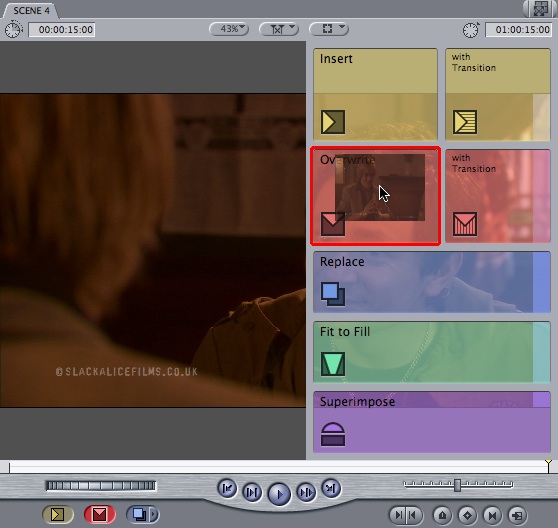This screenshot has height=528, width=558.
Task: Click the blue Replace edit button at bottom
Action: coord(139,514)
